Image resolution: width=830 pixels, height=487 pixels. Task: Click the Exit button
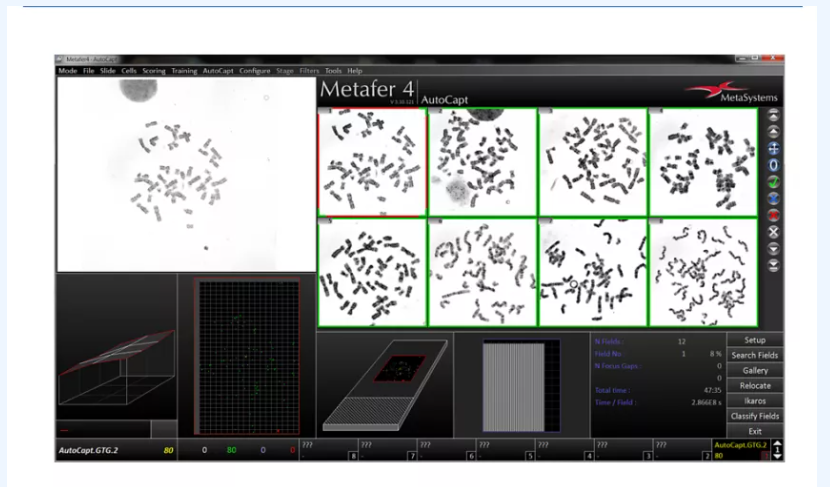[755, 431]
